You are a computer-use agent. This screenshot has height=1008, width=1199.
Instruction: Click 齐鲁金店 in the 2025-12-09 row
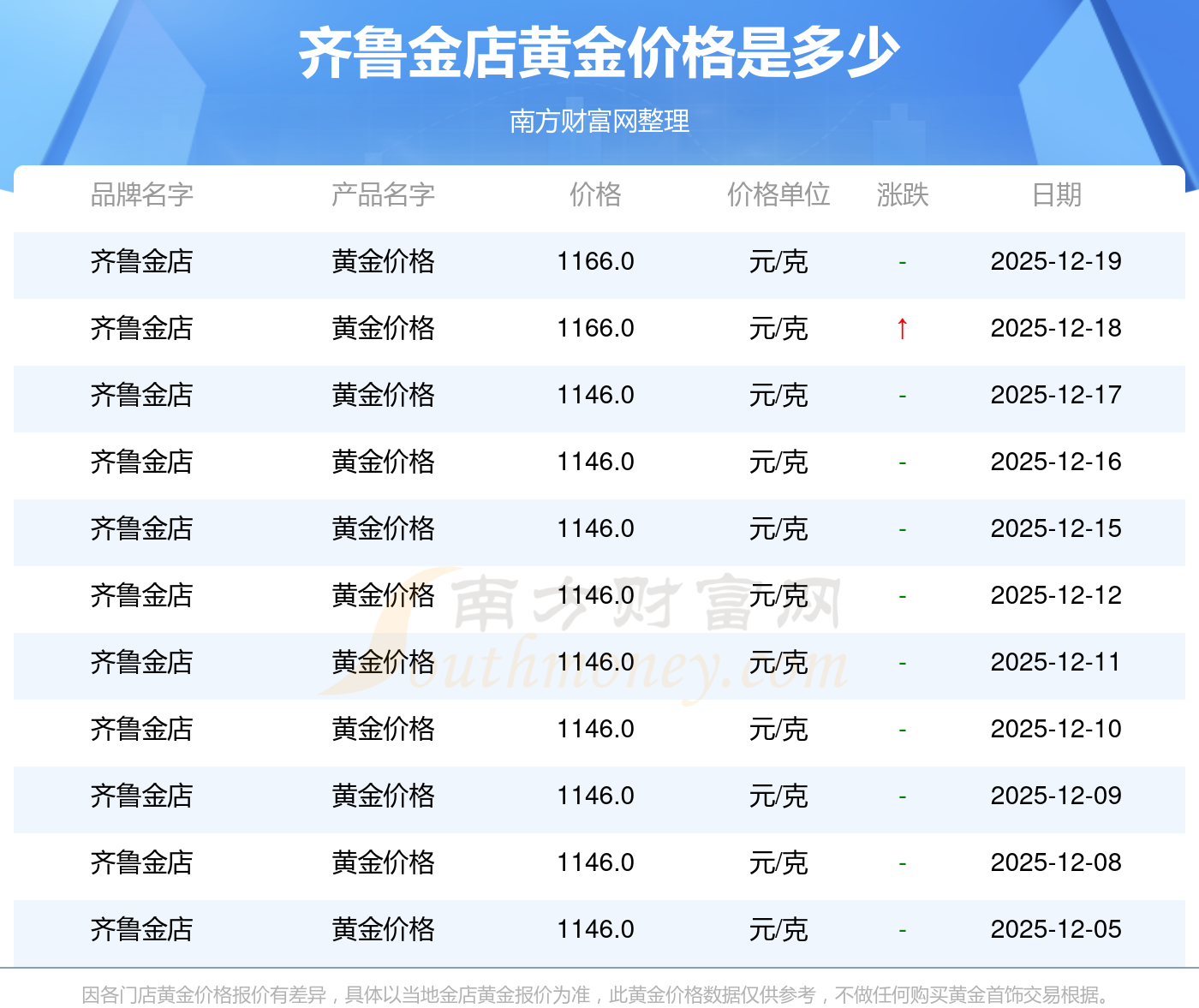tap(142, 796)
